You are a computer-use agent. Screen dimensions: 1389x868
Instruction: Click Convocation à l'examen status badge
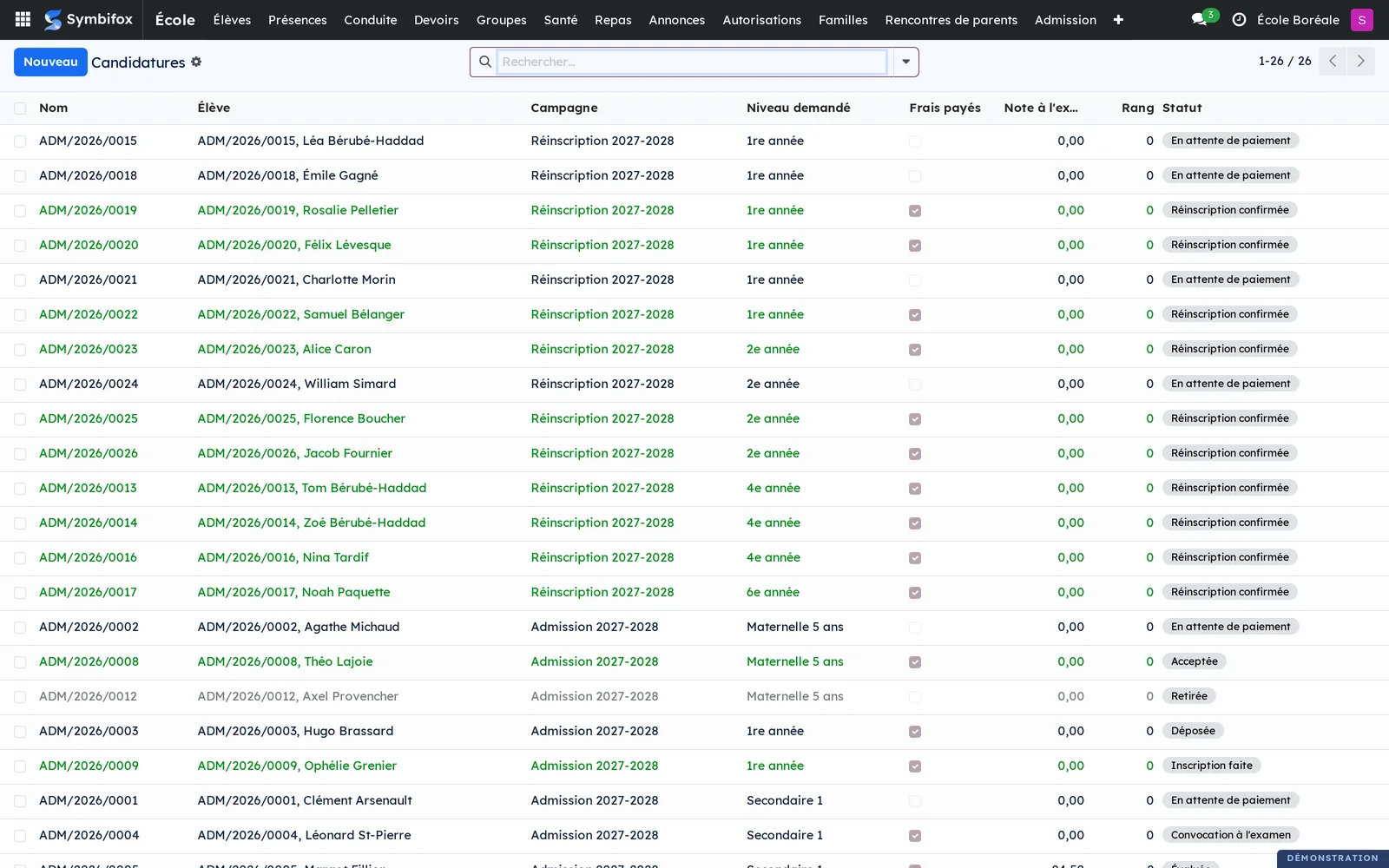pos(1230,835)
